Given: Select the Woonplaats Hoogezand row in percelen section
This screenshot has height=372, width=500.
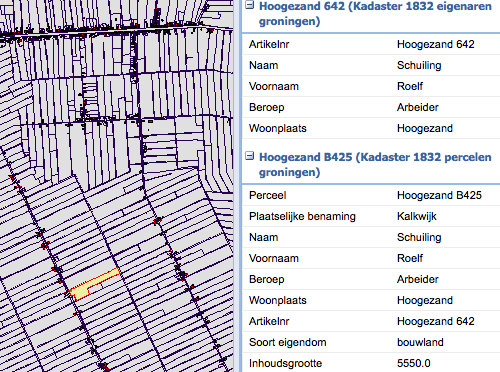Looking at the screenshot, I should (x=371, y=300).
